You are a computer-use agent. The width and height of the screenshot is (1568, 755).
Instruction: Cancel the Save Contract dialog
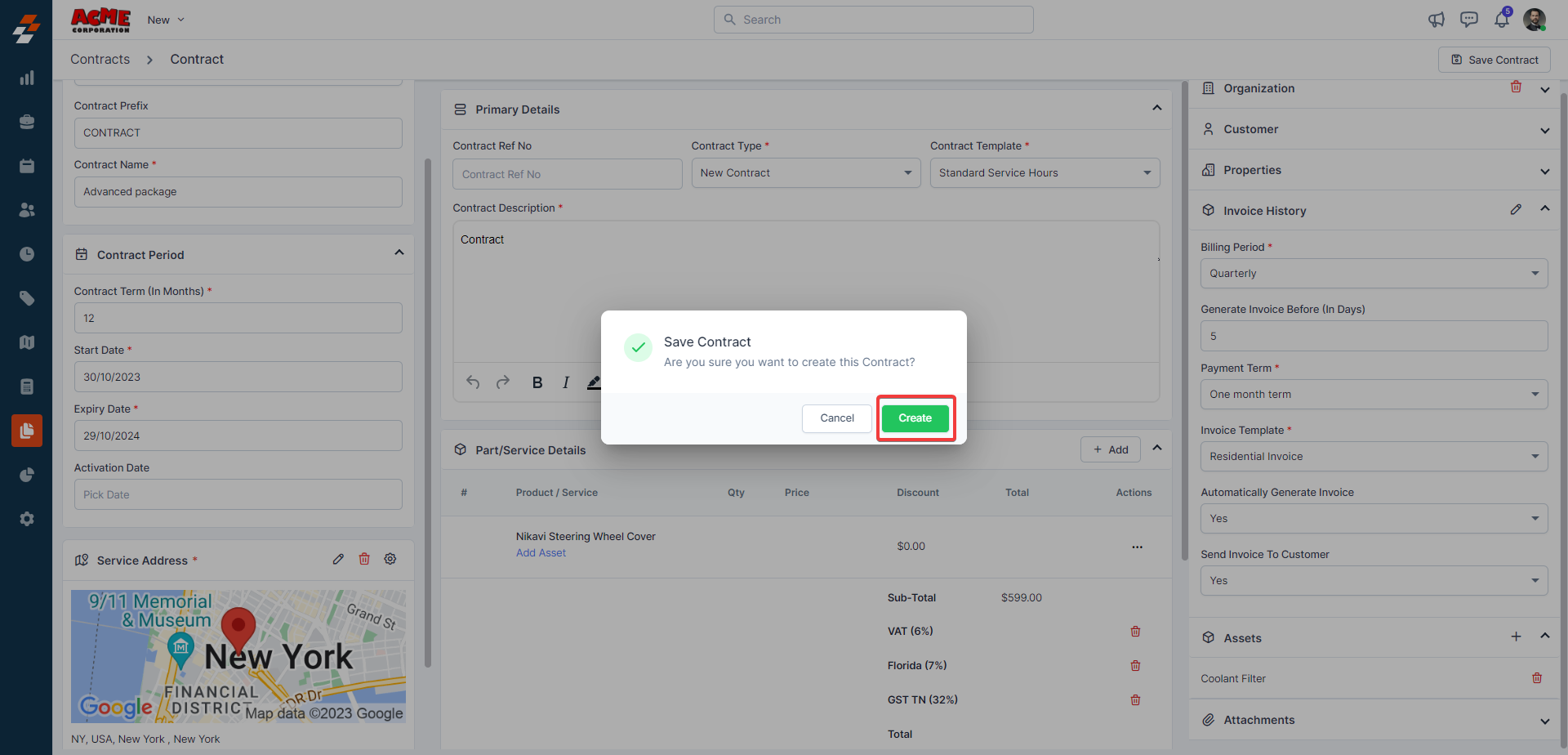[x=836, y=418]
